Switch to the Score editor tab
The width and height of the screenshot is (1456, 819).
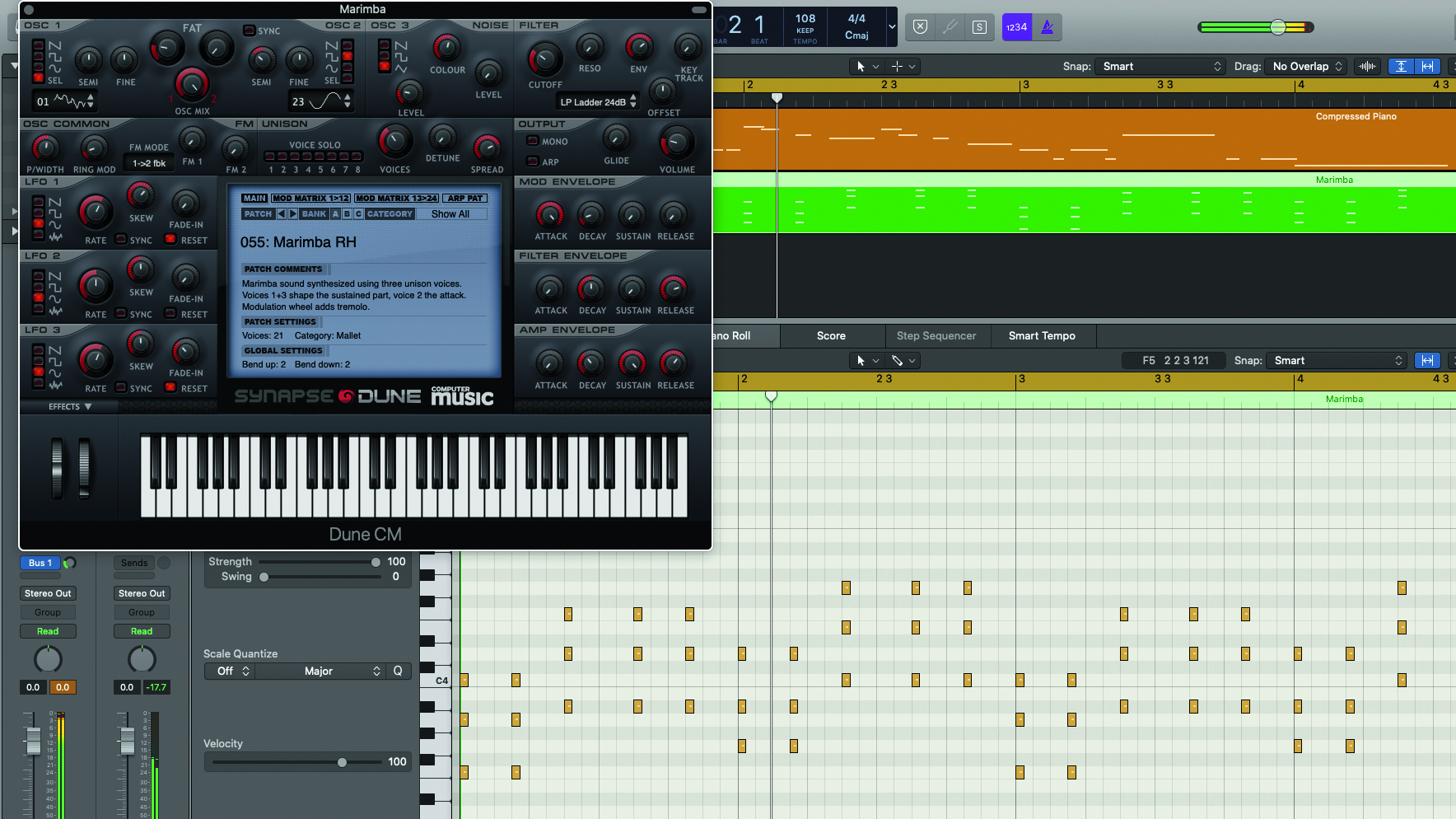pos(831,335)
